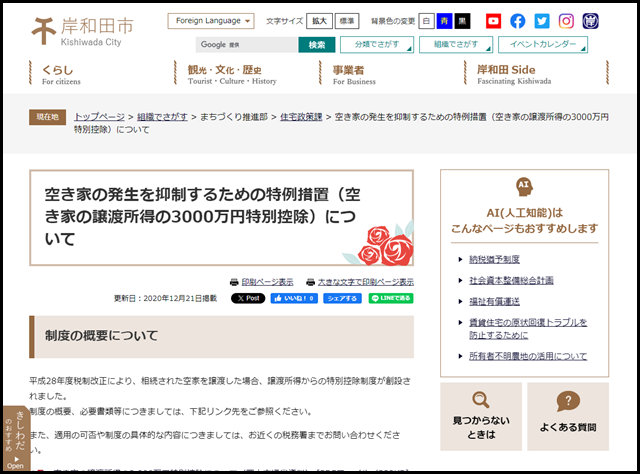Click printer icon beside 大きな文字で印刷ページ表示
Image resolution: width=640 pixels, height=474 pixels.
tap(310, 282)
